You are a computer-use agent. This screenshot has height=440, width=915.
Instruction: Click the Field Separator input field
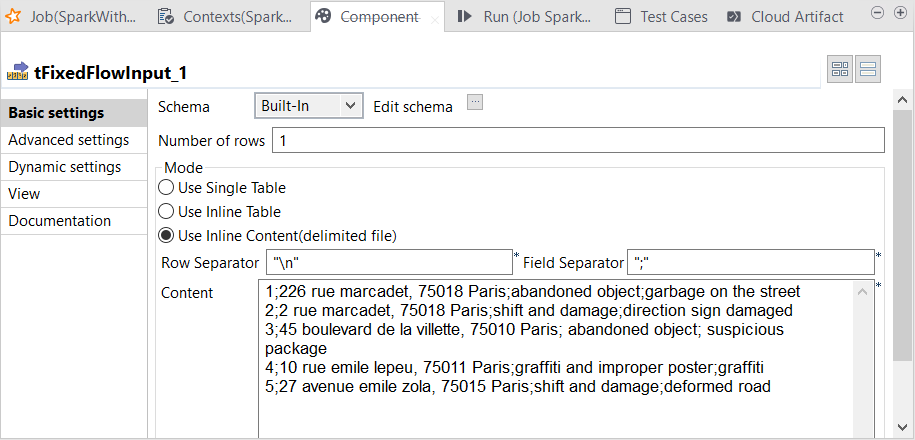[750, 262]
